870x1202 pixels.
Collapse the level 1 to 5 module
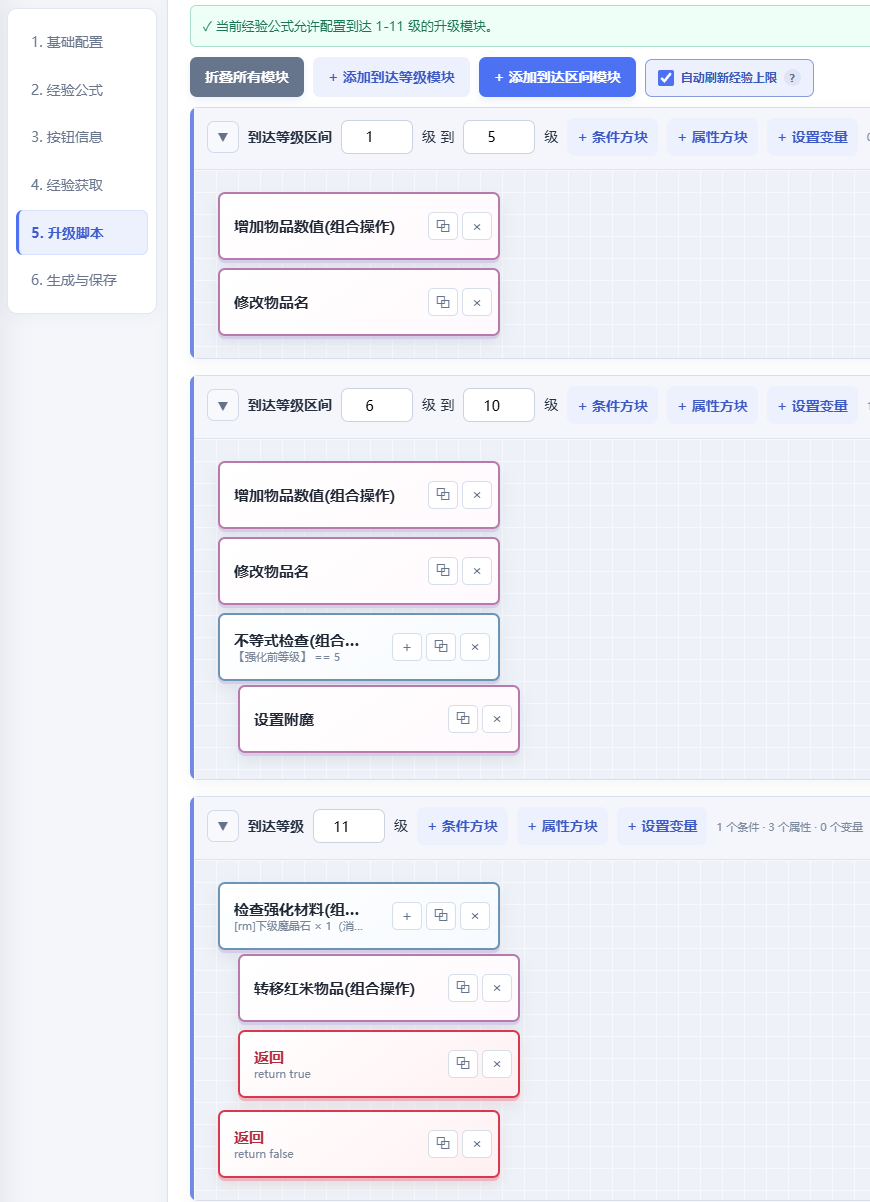[223, 137]
